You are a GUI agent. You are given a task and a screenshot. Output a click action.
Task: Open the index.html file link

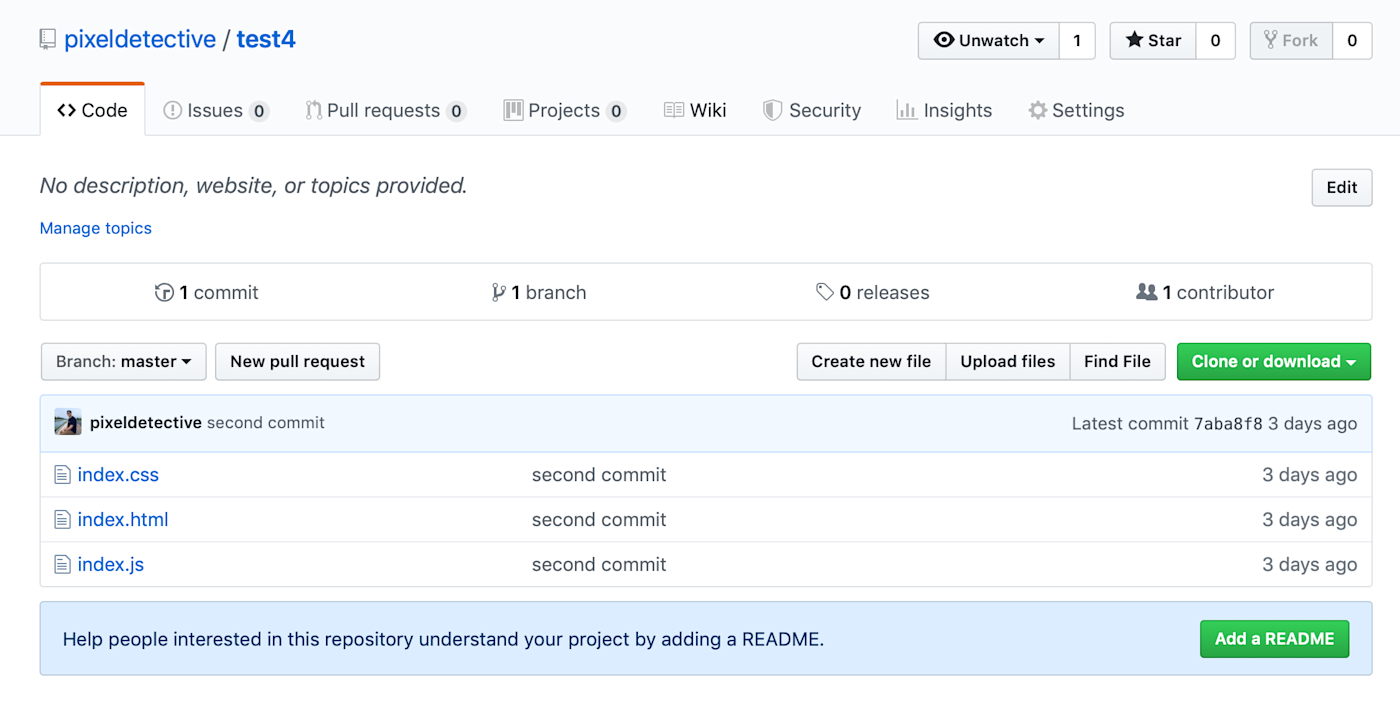pyautogui.click(x=123, y=519)
